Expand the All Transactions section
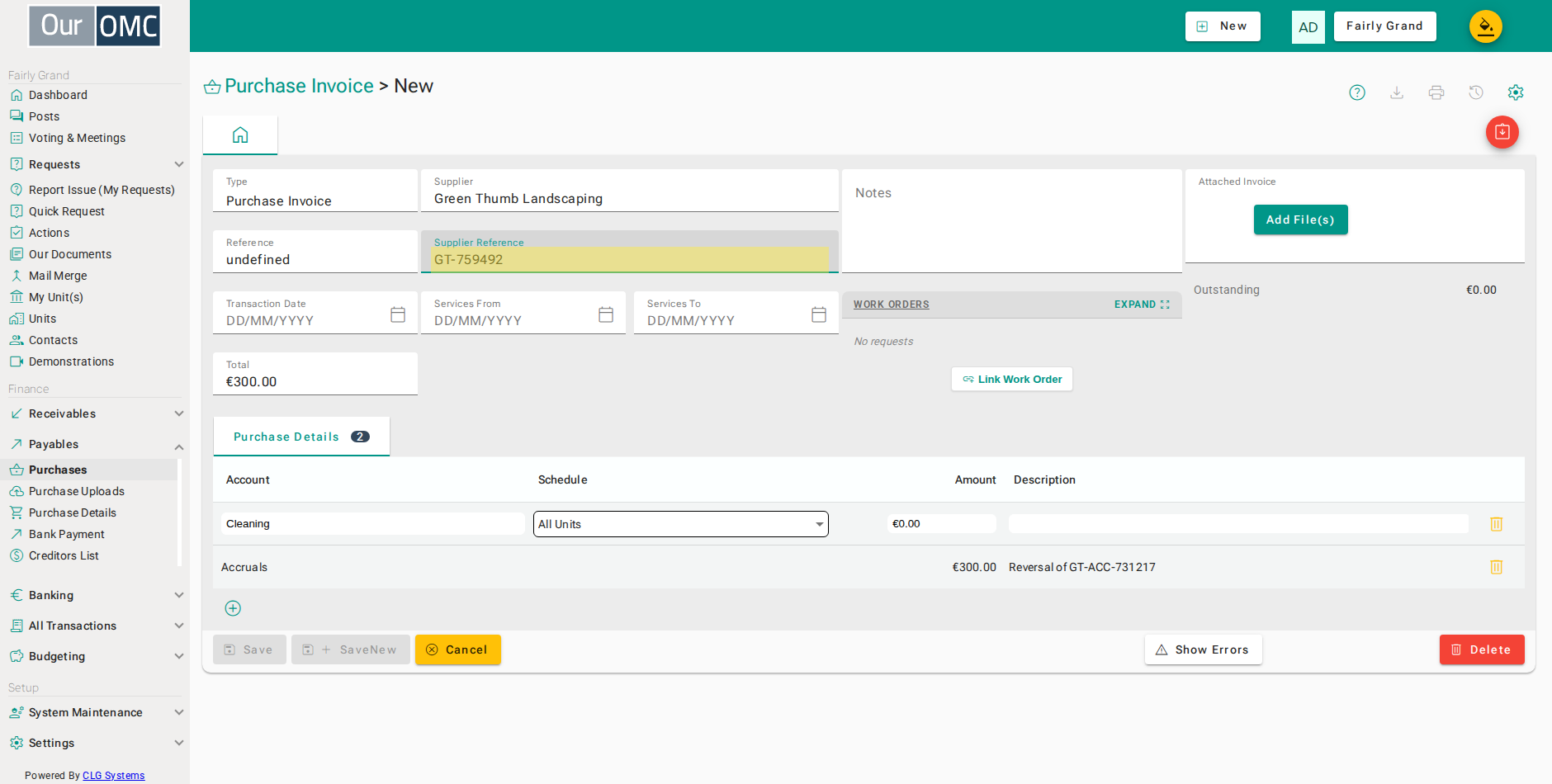The height and width of the screenshot is (784, 1552). pyautogui.click(x=178, y=626)
